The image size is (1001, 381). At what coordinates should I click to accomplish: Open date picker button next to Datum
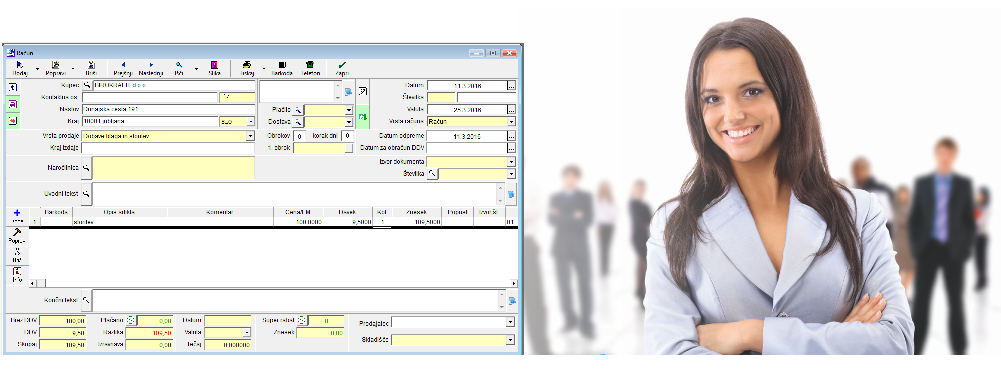[x=511, y=85]
